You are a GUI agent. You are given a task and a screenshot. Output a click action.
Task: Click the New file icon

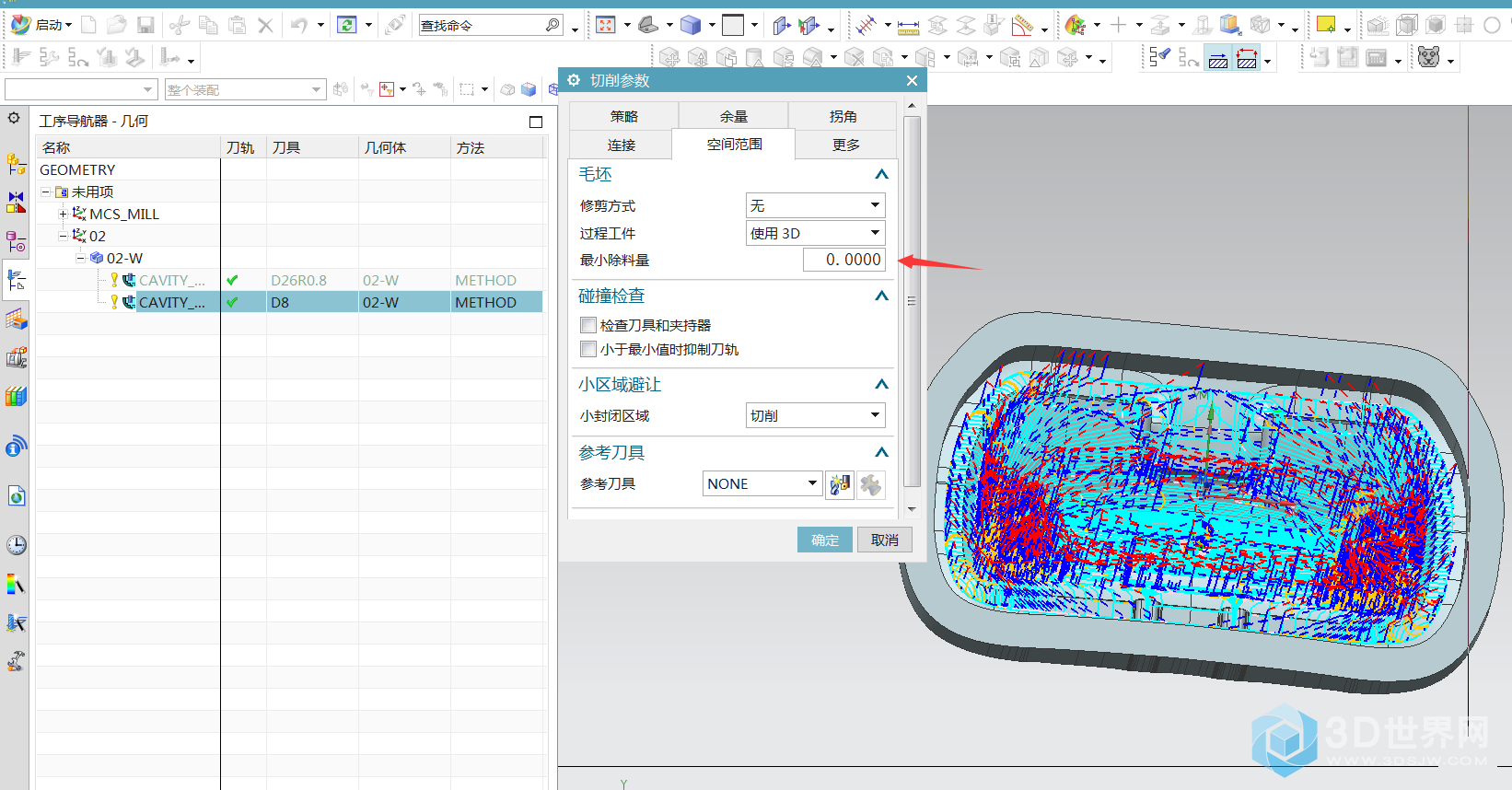(x=88, y=25)
